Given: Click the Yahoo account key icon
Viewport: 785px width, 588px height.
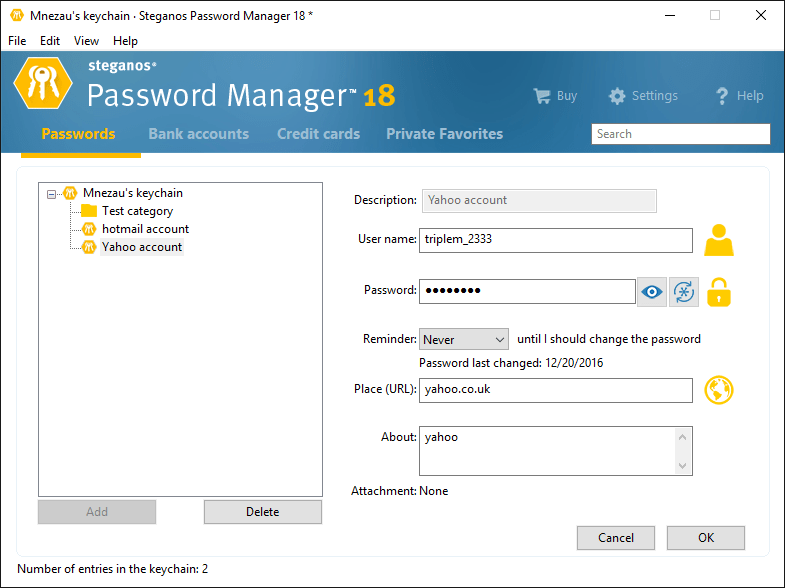Looking at the screenshot, I should (89, 247).
